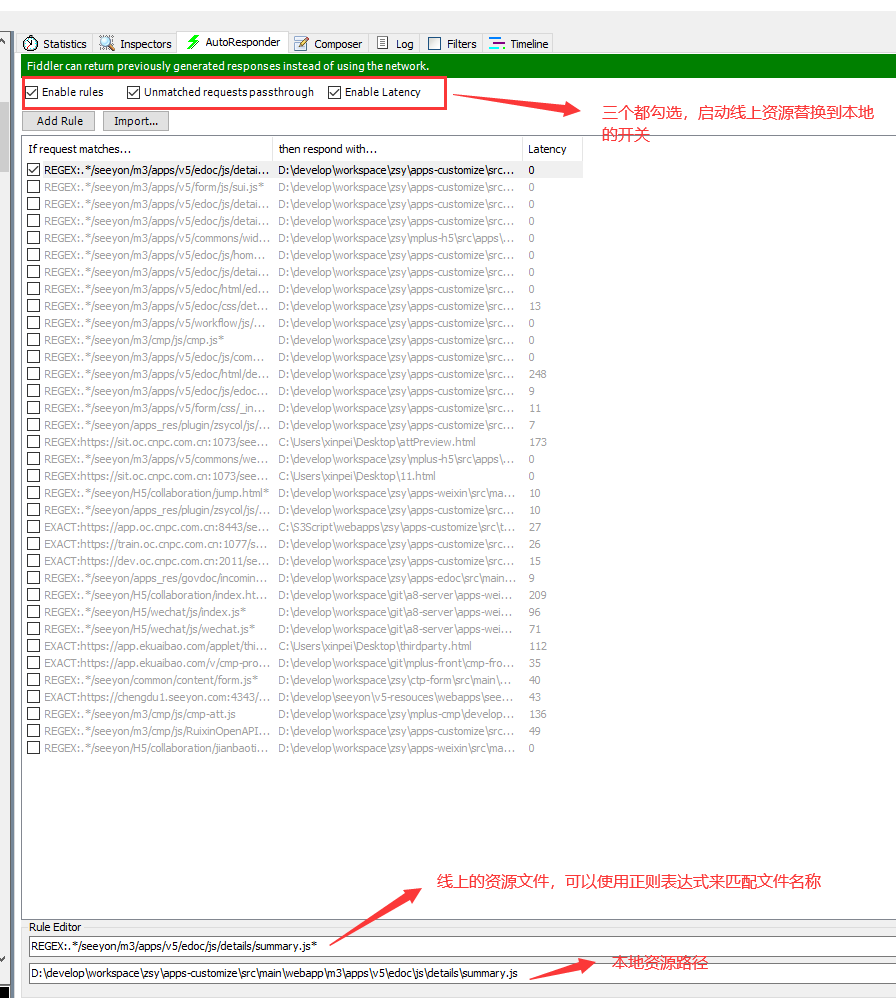Enable the workflow/js/... rule checkbox
The image size is (896, 998).
point(34,323)
